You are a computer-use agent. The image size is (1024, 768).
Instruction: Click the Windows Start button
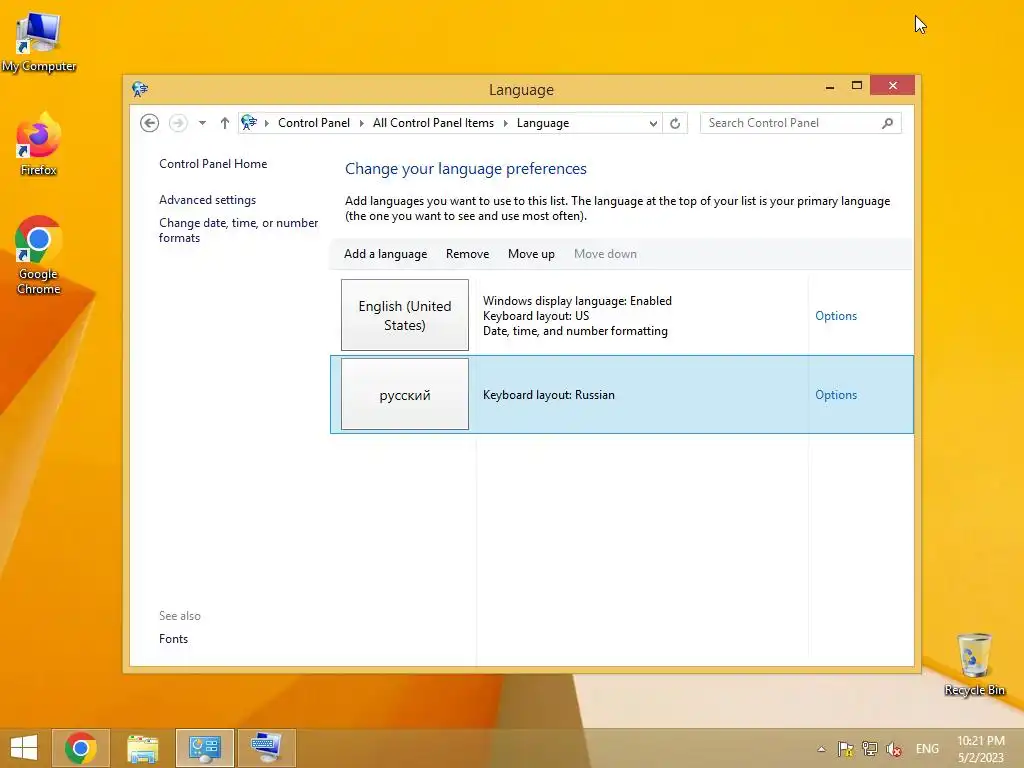[24, 748]
